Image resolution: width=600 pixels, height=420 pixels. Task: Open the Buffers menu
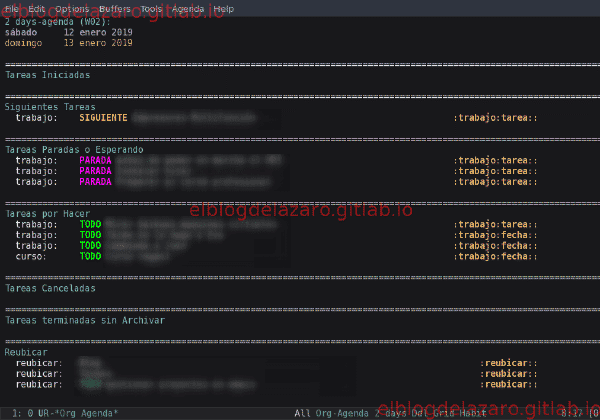114,8
